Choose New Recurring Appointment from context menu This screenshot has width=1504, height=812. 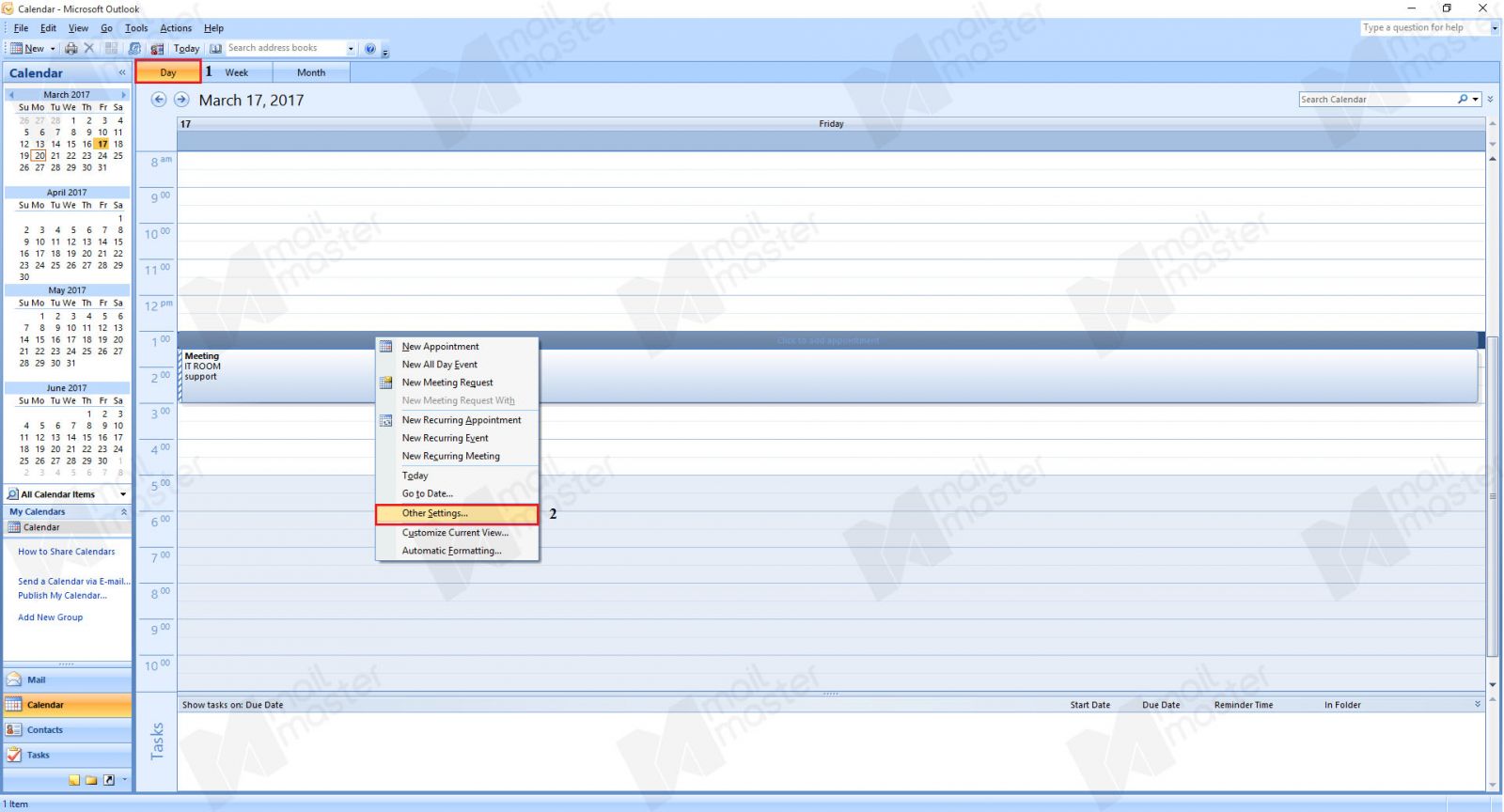pos(457,420)
